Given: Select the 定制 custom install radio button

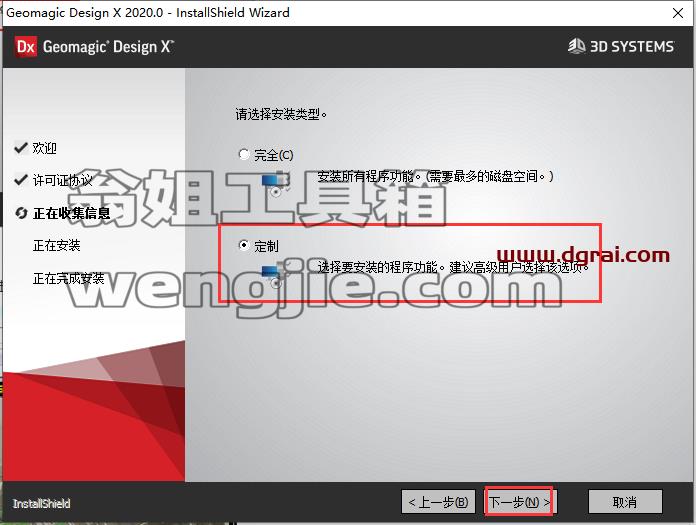Looking at the screenshot, I should pos(244,245).
